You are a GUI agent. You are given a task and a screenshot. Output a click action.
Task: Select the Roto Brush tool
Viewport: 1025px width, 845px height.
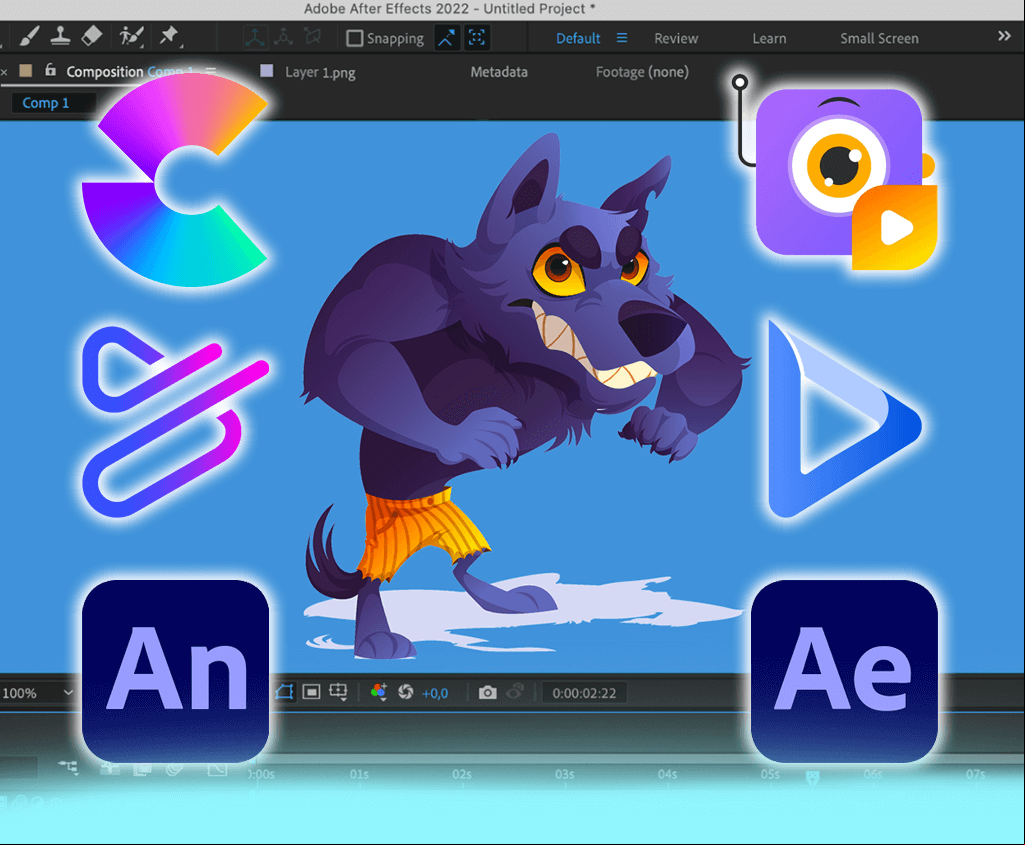(131, 37)
